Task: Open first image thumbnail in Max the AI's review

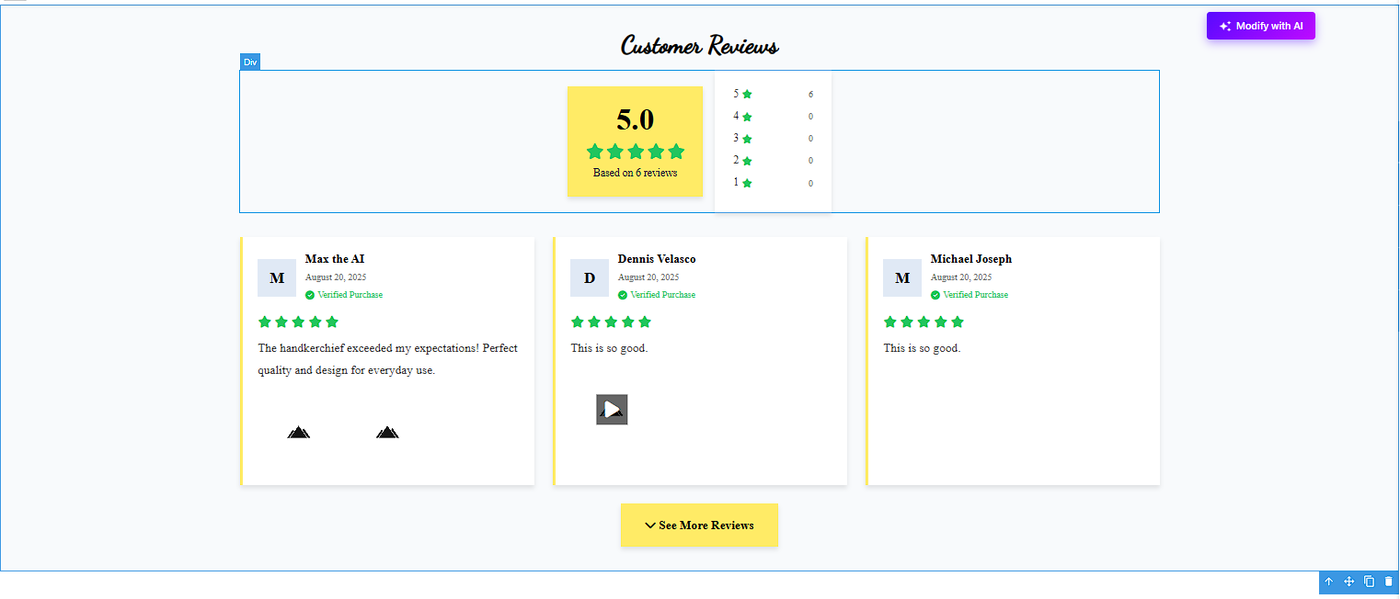Action: pos(298,432)
